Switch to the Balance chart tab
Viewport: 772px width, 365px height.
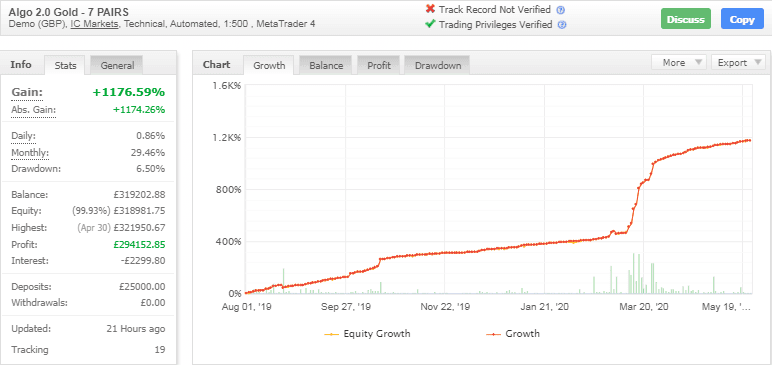coord(326,65)
